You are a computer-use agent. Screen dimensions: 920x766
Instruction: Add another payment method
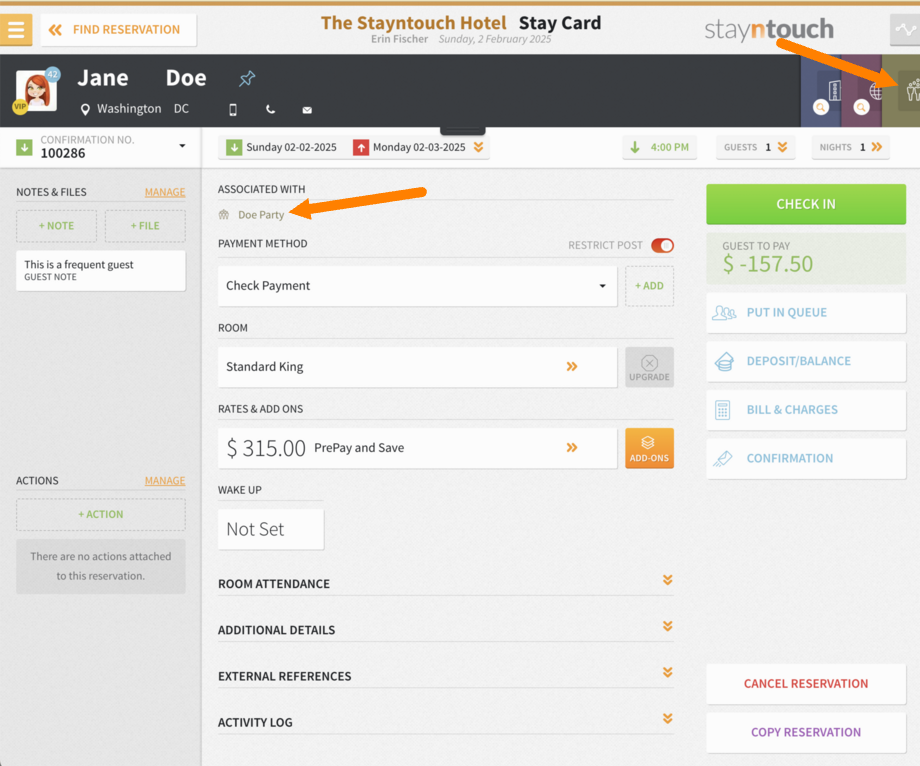click(x=650, y=286)
